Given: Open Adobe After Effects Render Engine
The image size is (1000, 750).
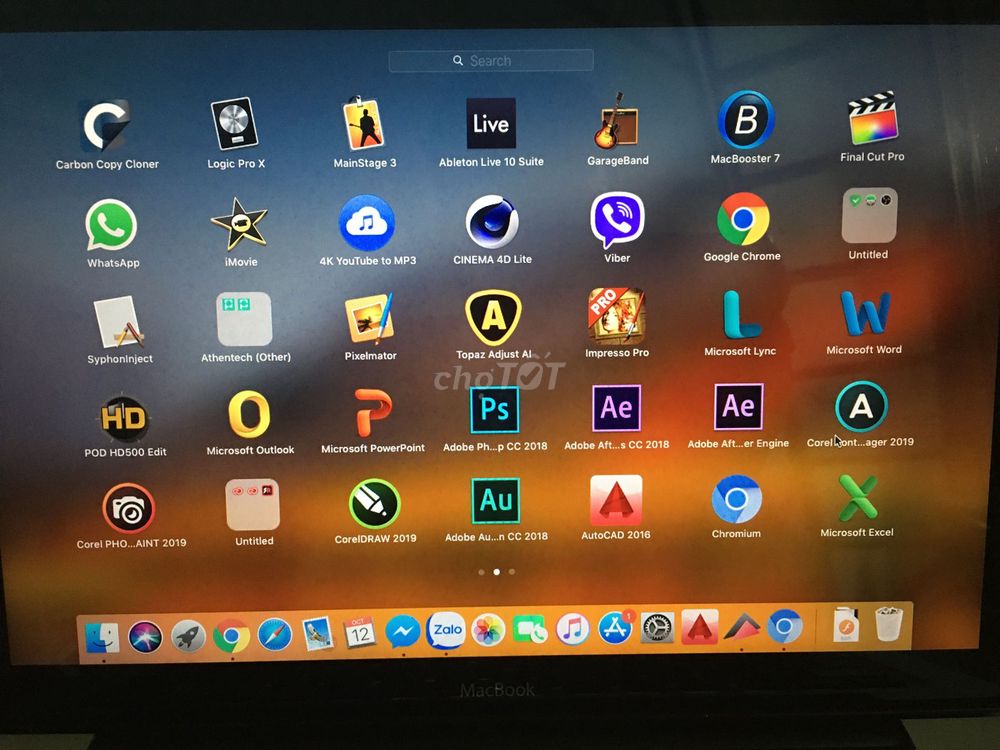Looking at the screenshot, I should pyautogui.click(x=739, y=407).
